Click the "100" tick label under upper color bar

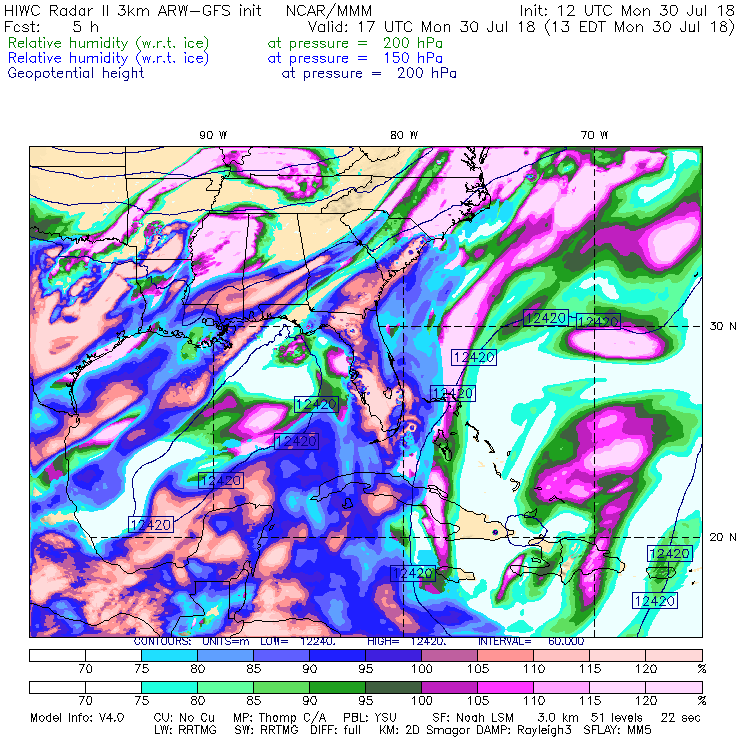click(421, 669)
